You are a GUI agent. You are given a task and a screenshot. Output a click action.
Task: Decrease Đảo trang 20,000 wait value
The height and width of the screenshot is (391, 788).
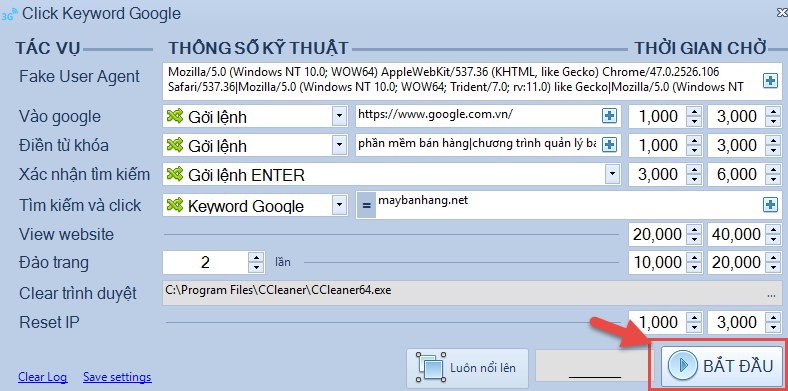point(772,267)
